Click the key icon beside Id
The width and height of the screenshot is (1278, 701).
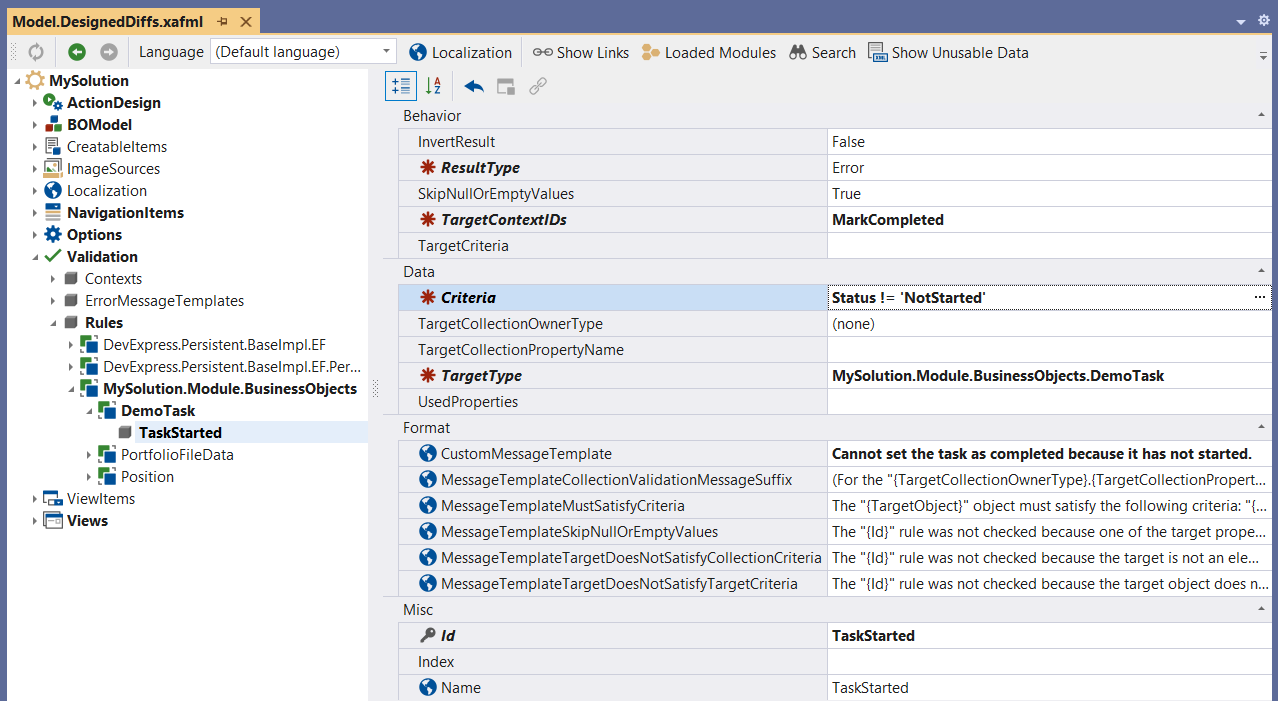[427, 636]
